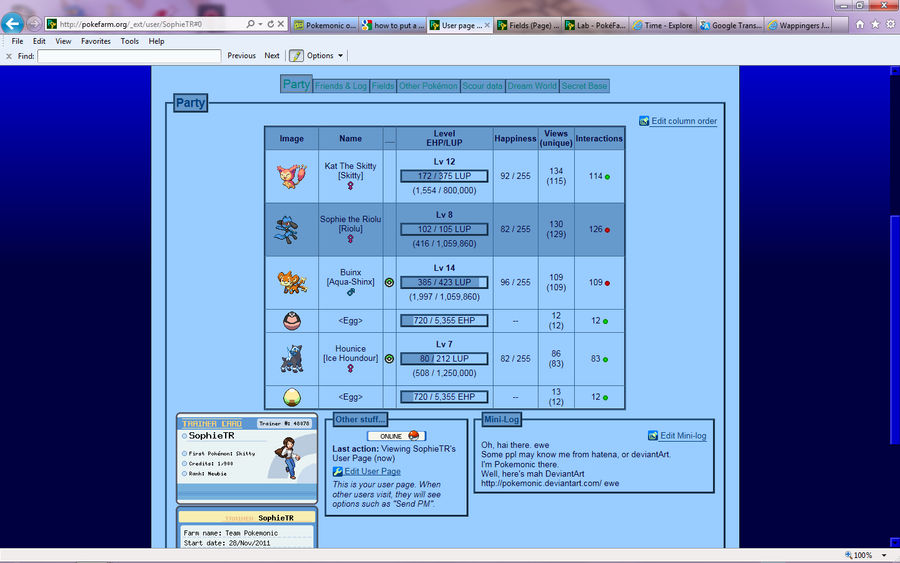This screenshot has width=900, height=563.
Task: Click Edit Mini-log link
Action: 683,436
